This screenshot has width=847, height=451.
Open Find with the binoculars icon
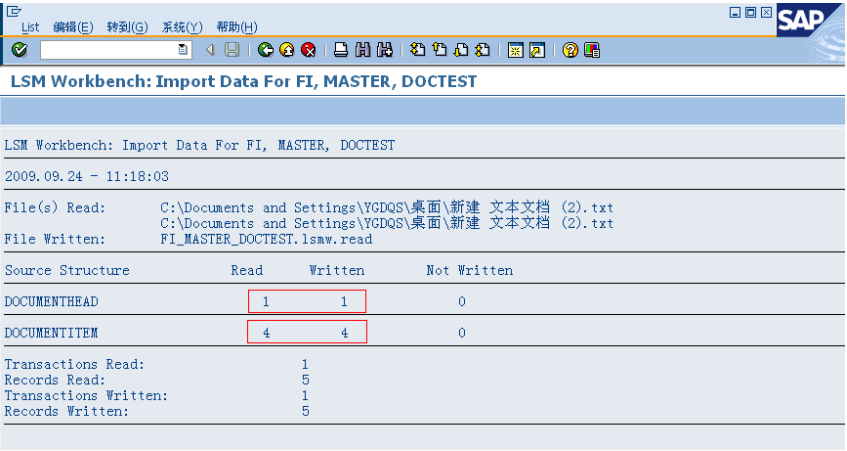point(363,50)
